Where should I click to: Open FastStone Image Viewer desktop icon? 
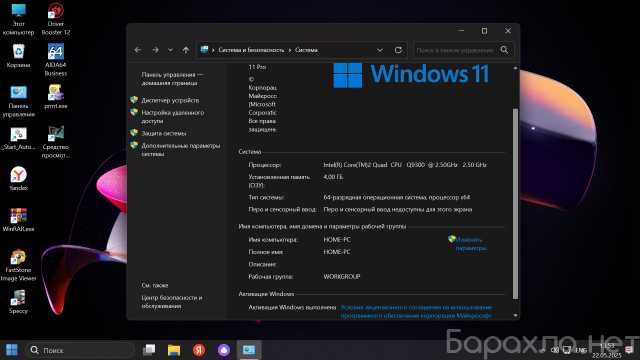pyautogui.click(x=18, y=265)
